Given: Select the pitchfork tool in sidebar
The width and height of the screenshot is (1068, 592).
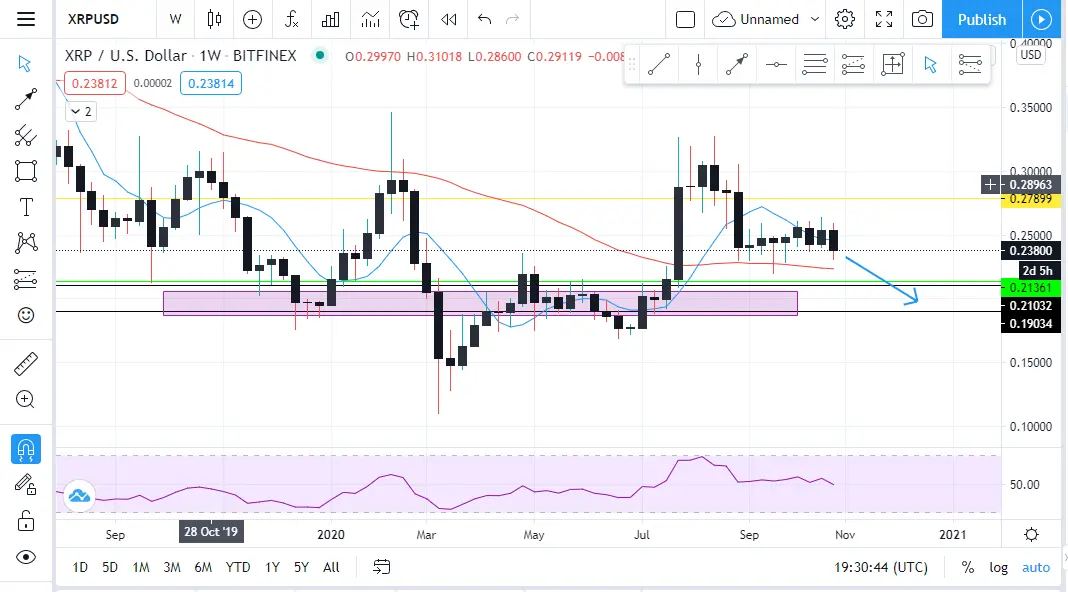Looking at the screenshot, I should coord(25,136).
